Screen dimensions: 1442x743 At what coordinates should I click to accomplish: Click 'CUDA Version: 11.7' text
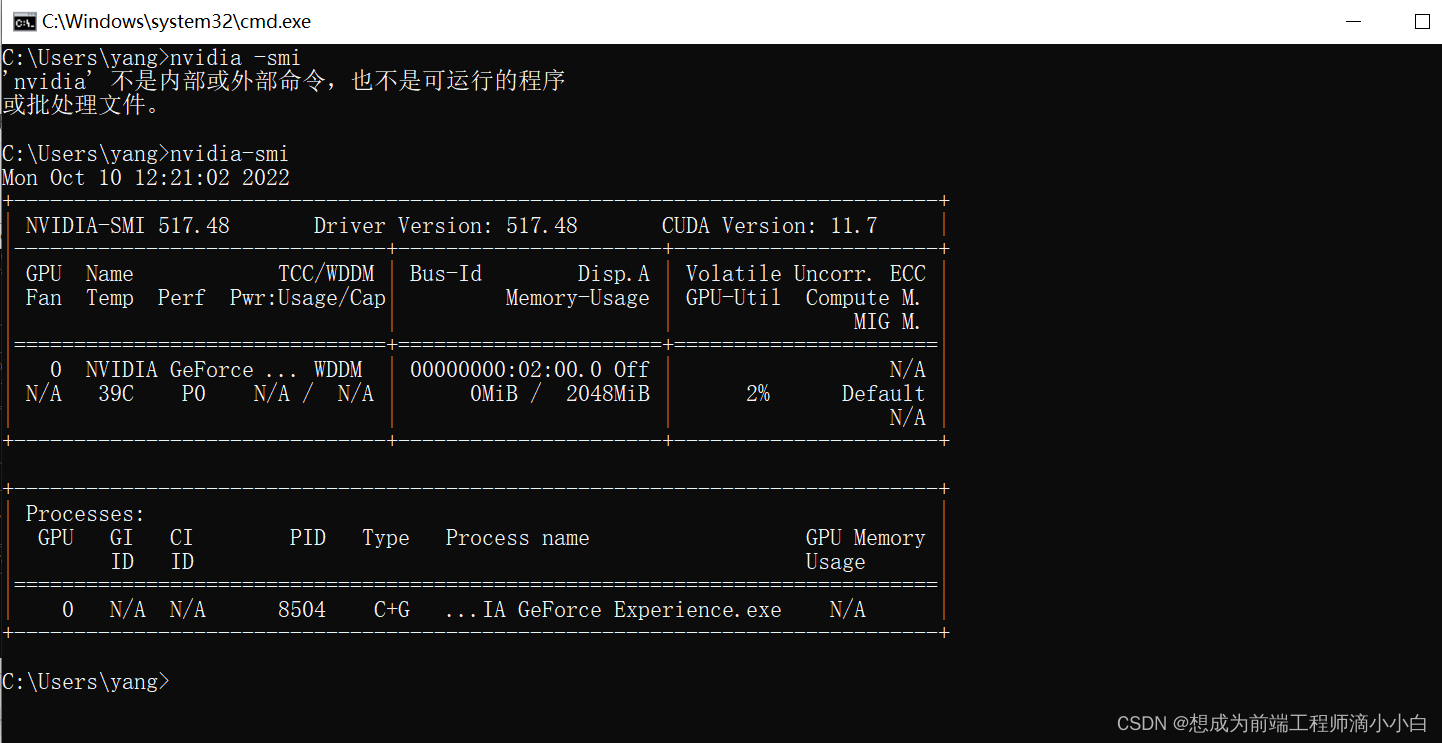coord(769,226)
